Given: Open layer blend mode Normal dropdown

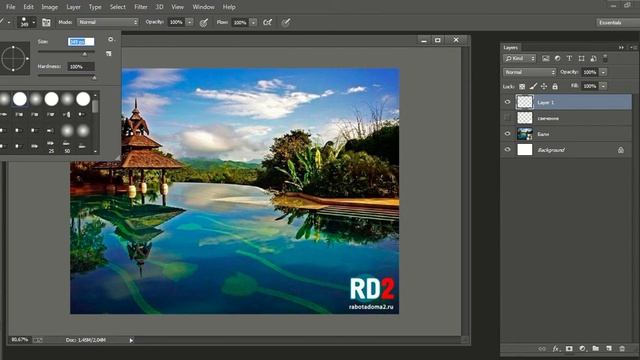Looking at the screenshot, I should tap(529, 72).
